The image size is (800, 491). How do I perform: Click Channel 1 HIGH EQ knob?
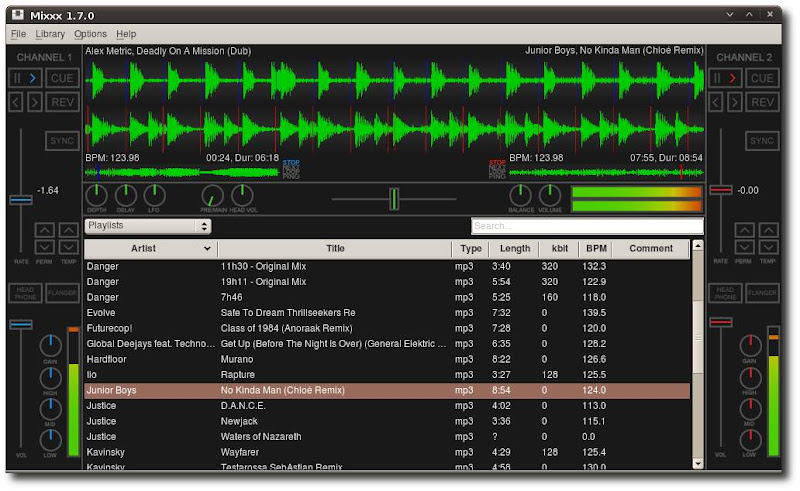[51, 378]
